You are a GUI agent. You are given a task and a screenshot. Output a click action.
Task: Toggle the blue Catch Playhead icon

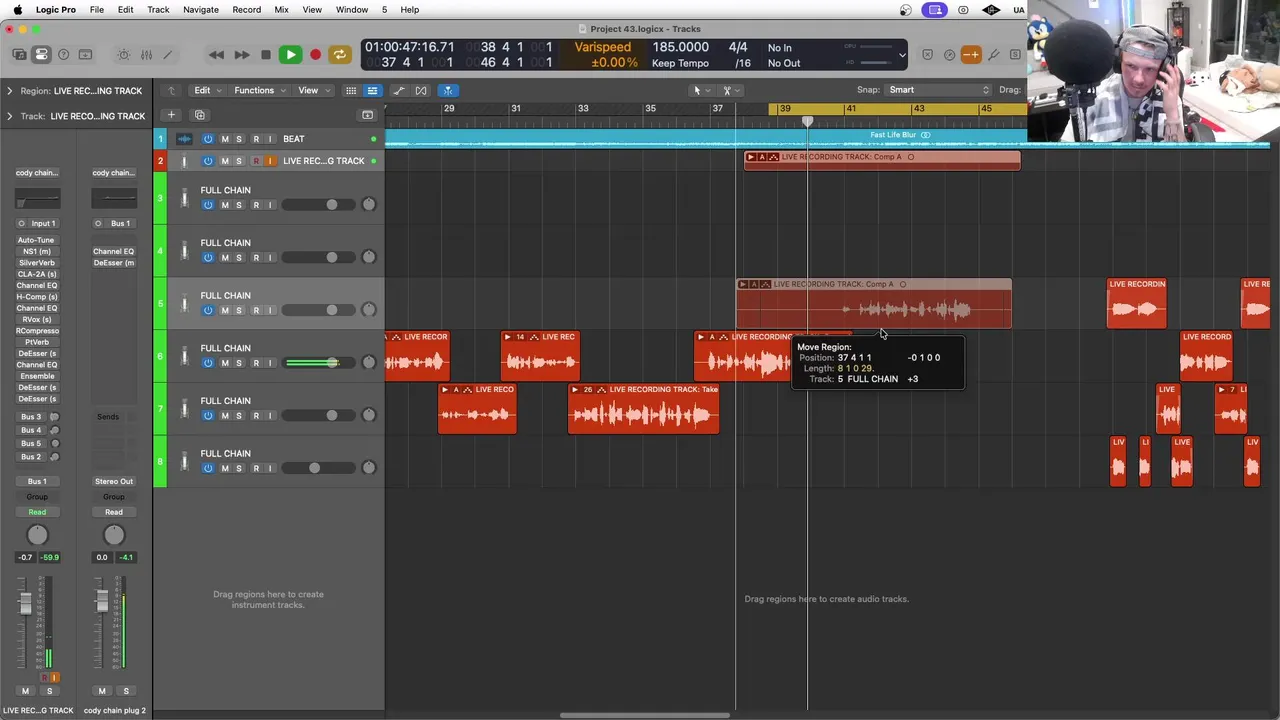click(x=448, y=90)
